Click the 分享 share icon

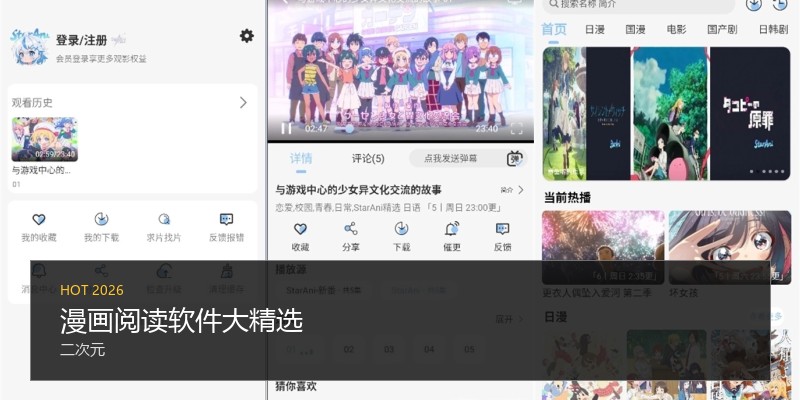(351, 229)
